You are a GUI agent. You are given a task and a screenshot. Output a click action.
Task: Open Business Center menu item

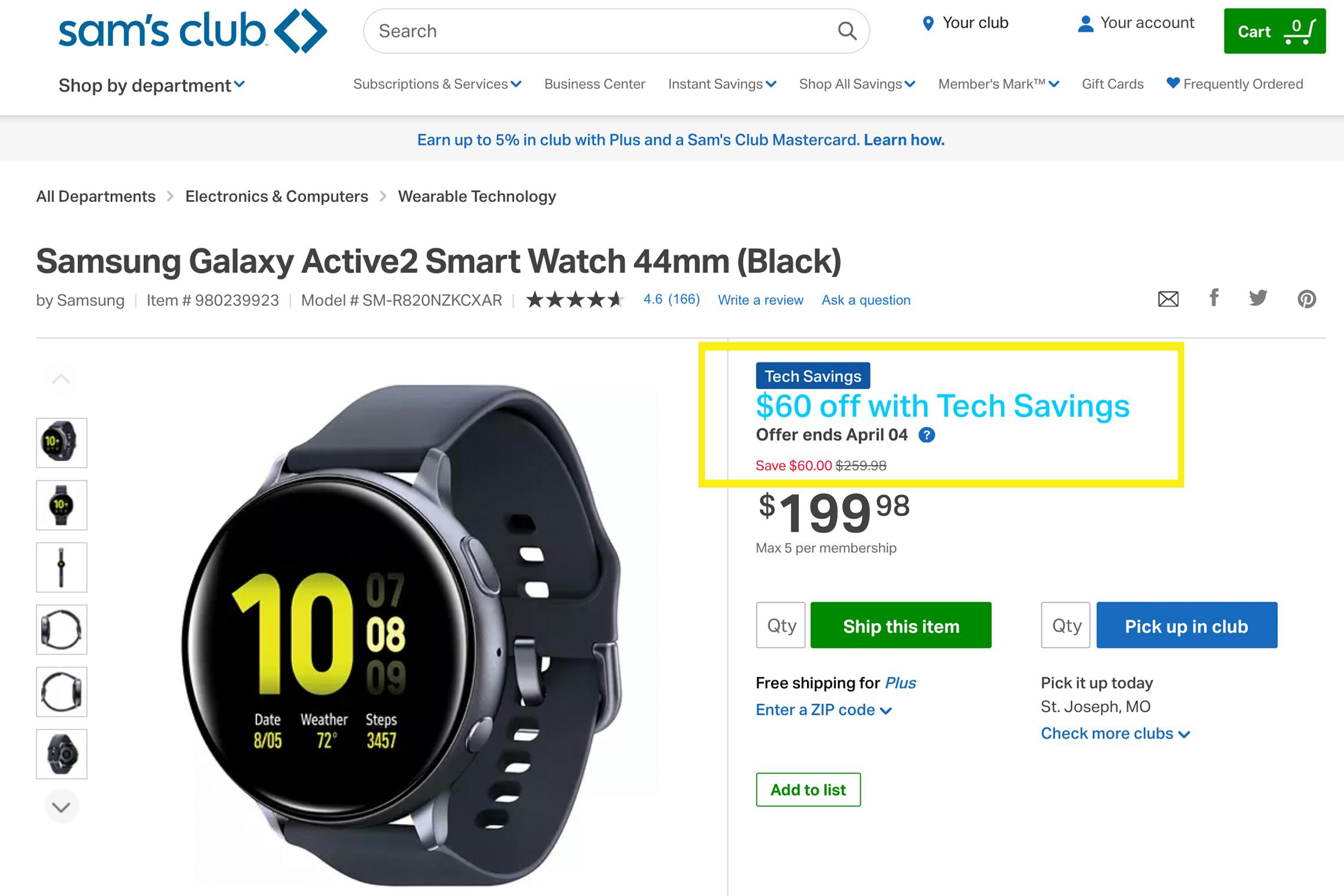pos(594,84)
